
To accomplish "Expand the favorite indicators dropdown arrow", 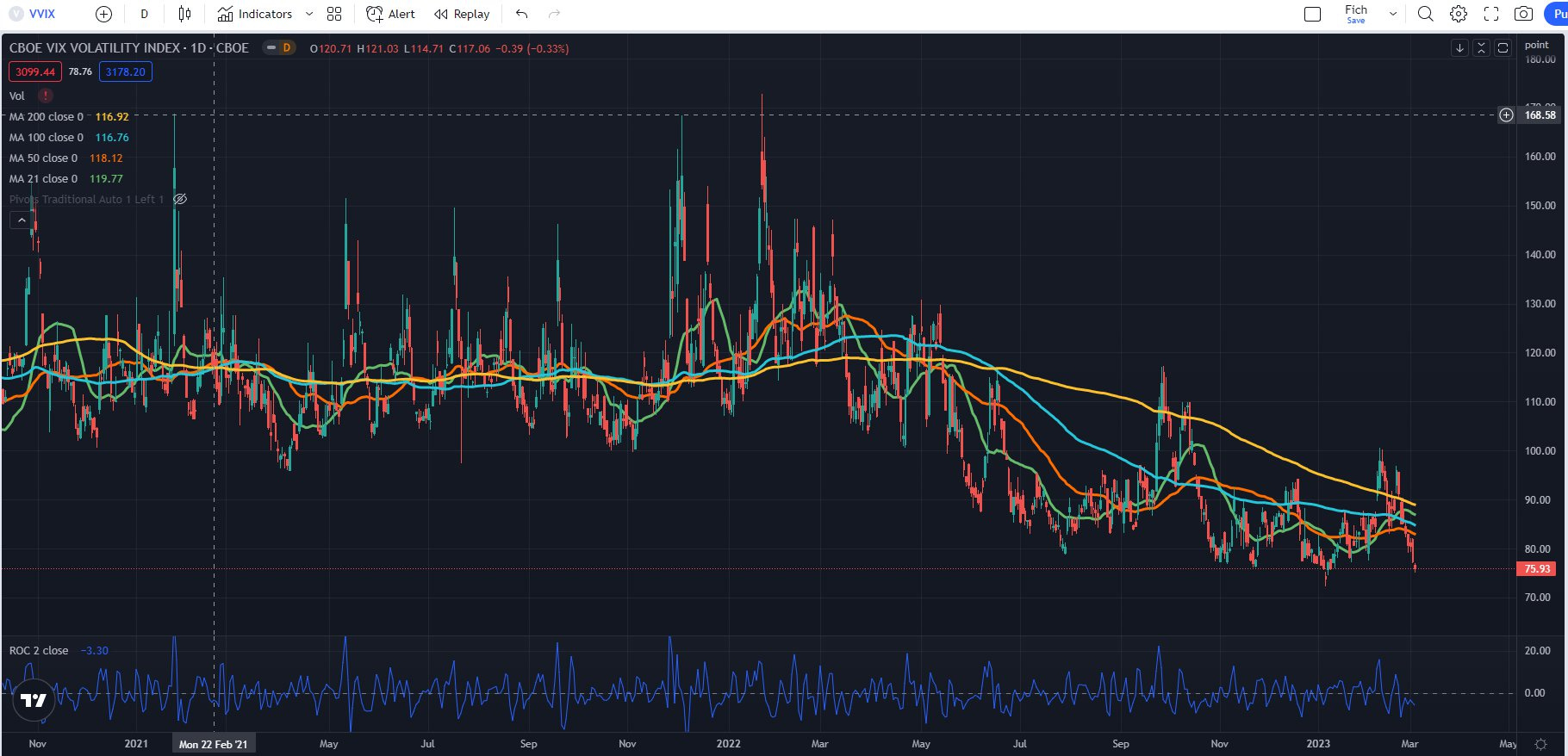I will (x=309, y=14).
